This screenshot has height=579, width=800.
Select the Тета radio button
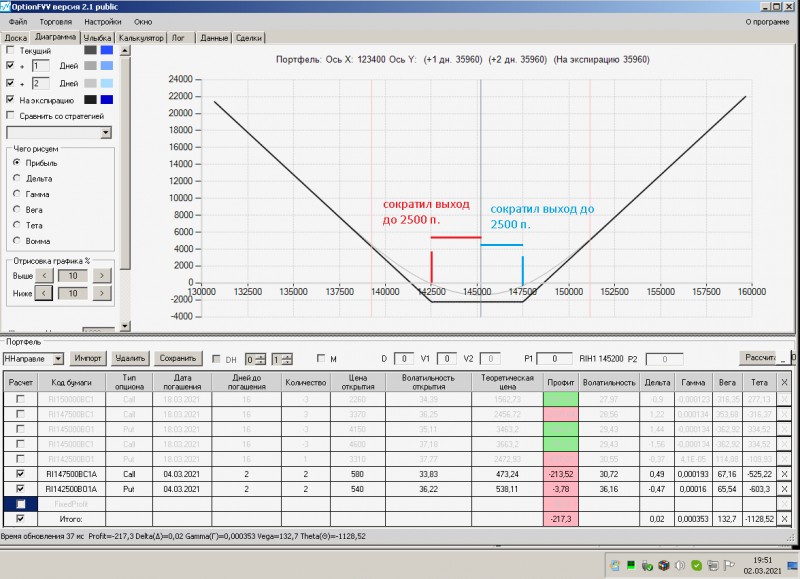(17, 224)
